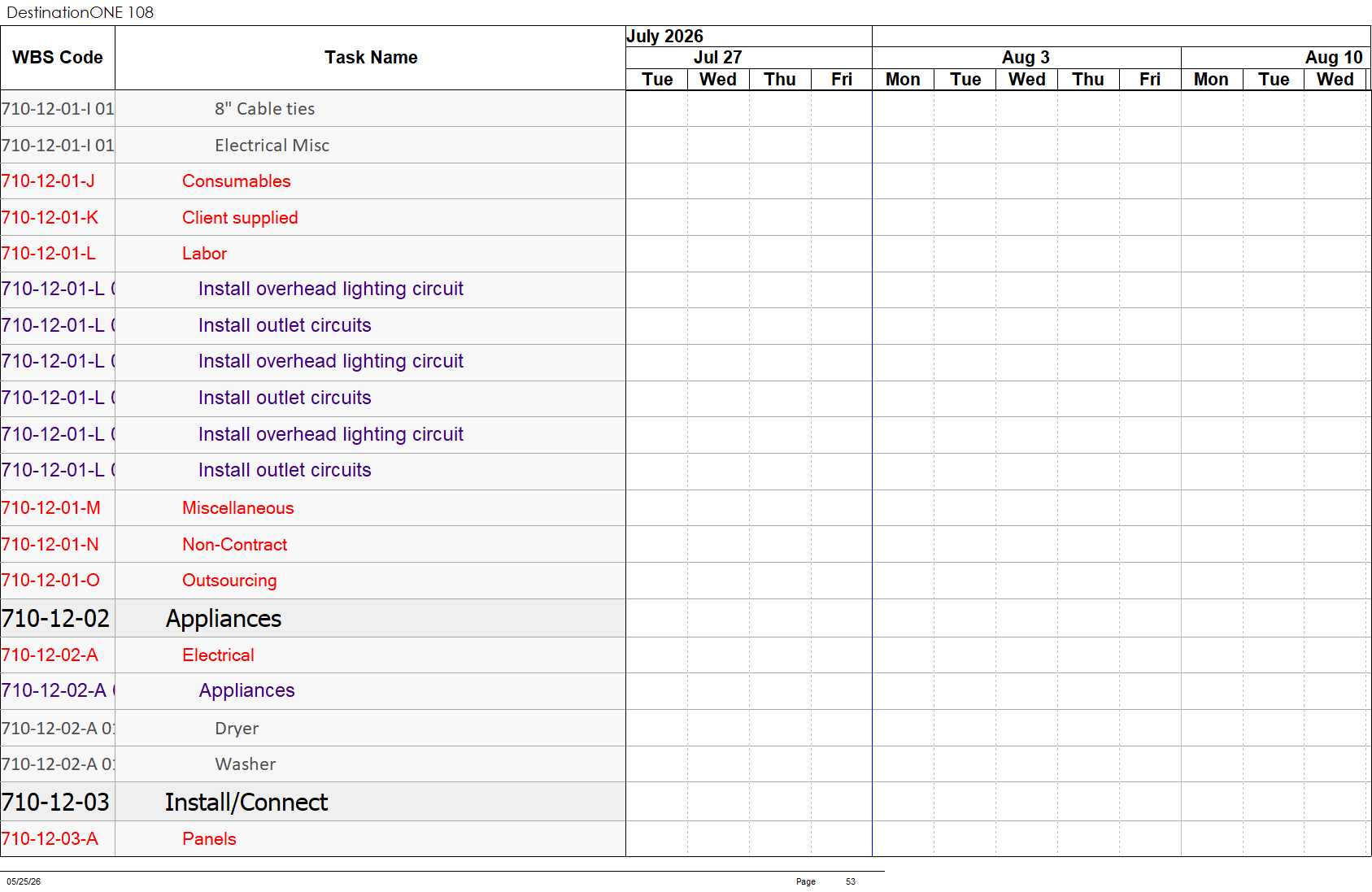
Task: Select the Client supplied task
Action: 240,218
